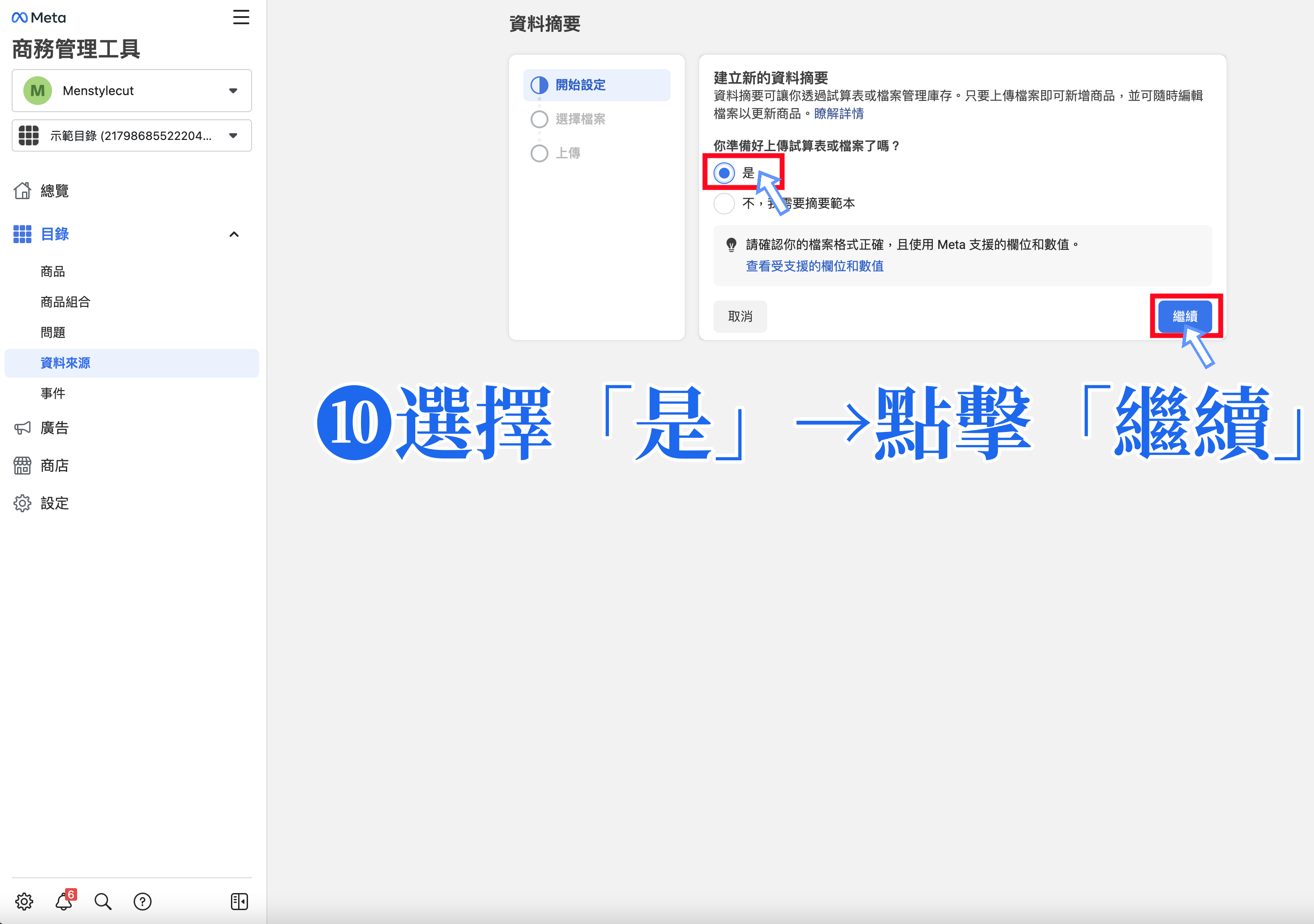Screen dimensions: 1314x924
Task: Click the lightbulb tip icon
Action: coord(731,245)
